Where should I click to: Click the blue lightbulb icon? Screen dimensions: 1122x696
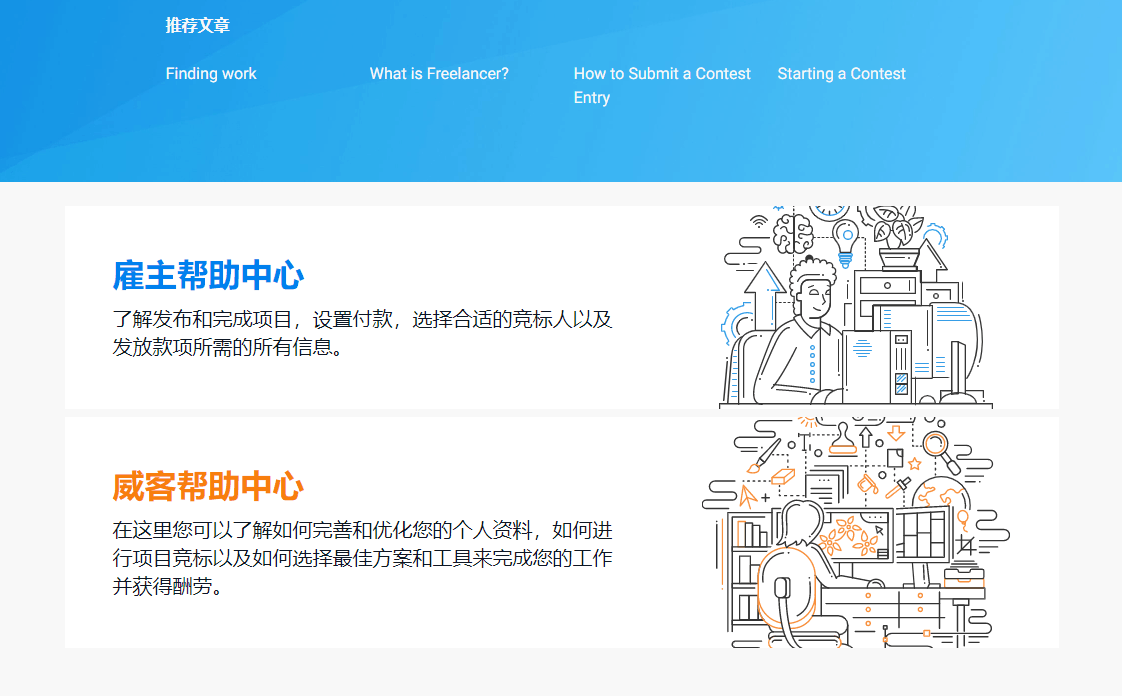click(x=846, y=241)
